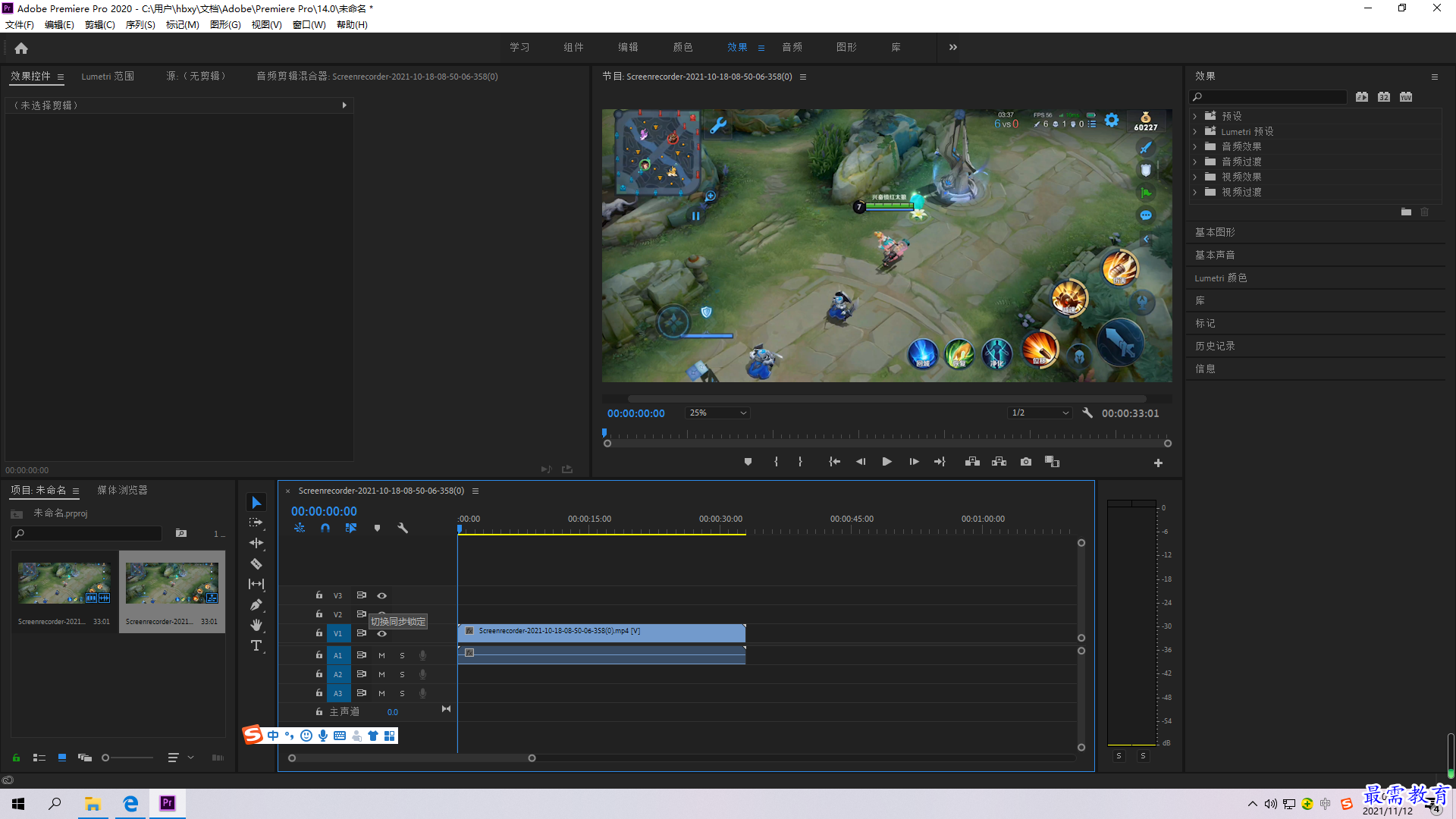Toggle V3 track output eye
The height and width of the screenshot is (819, 1456).
382,595
